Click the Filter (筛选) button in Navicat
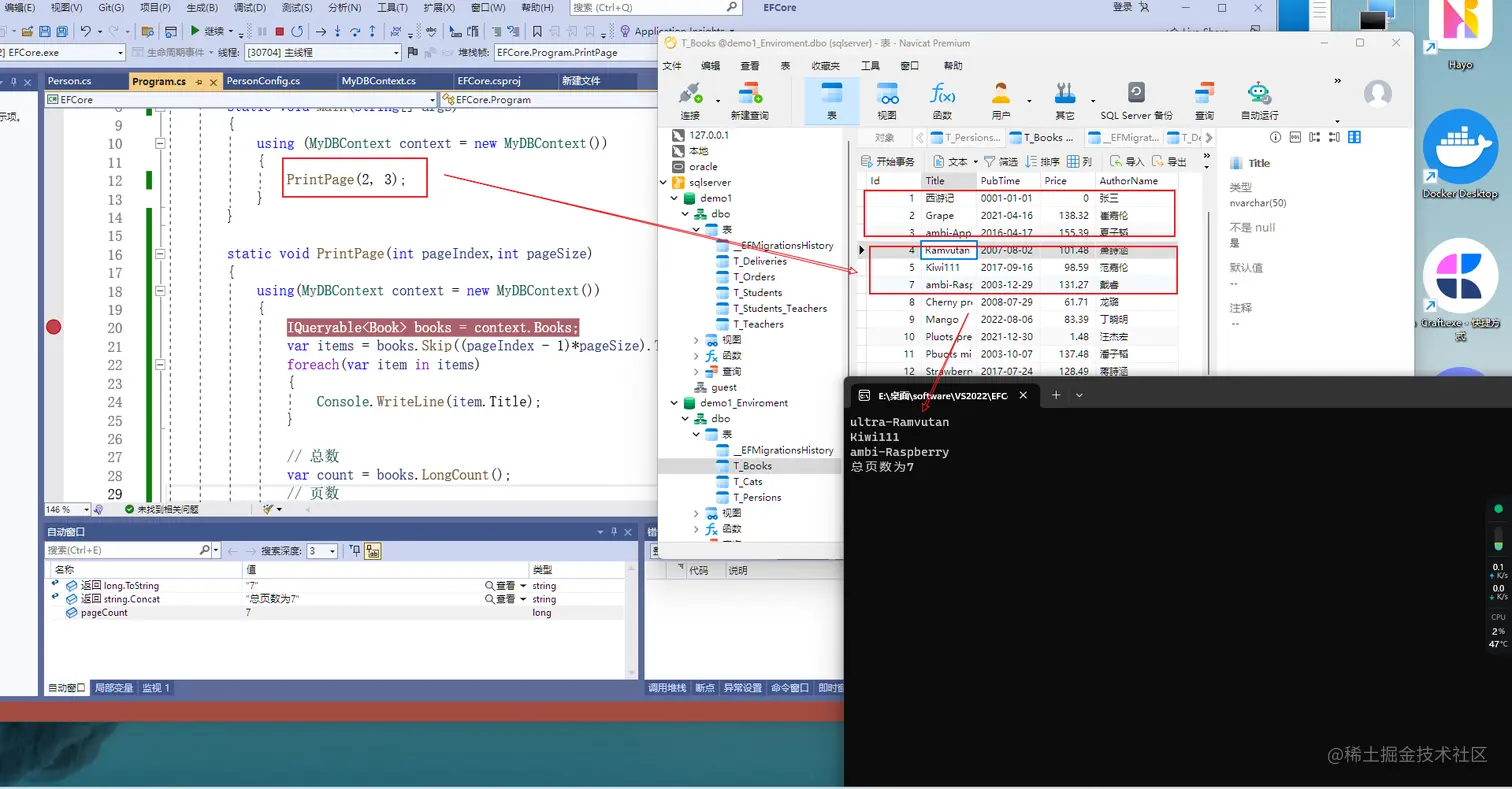The height and width of the screenshot is (789, 1512). 1001,161
